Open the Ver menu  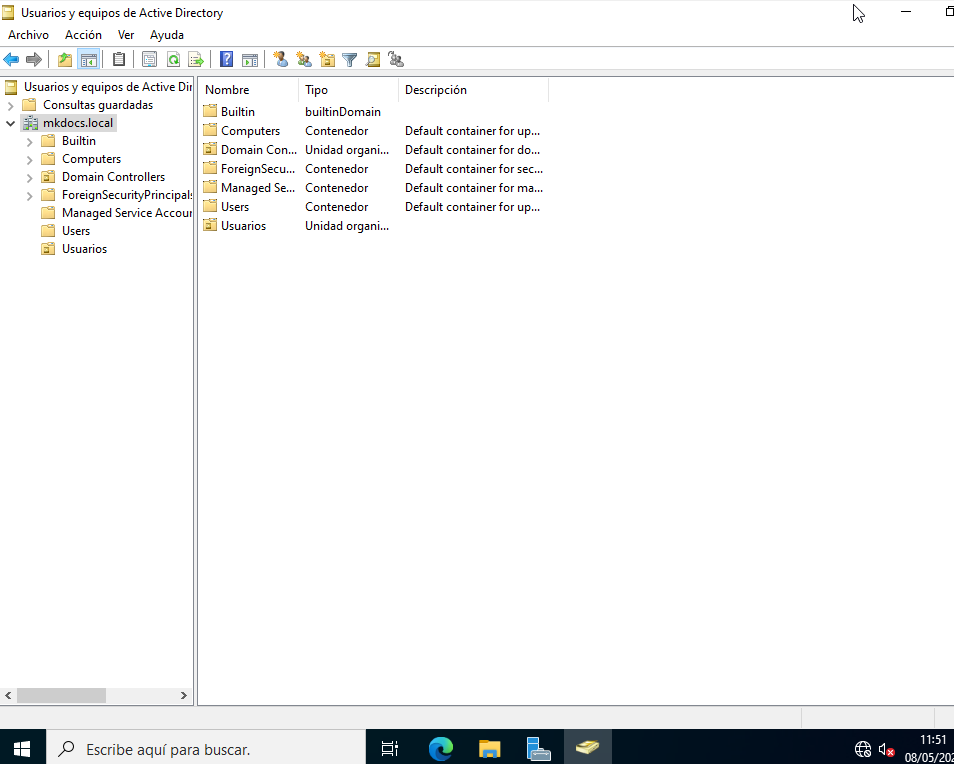[x=126, y=34]
